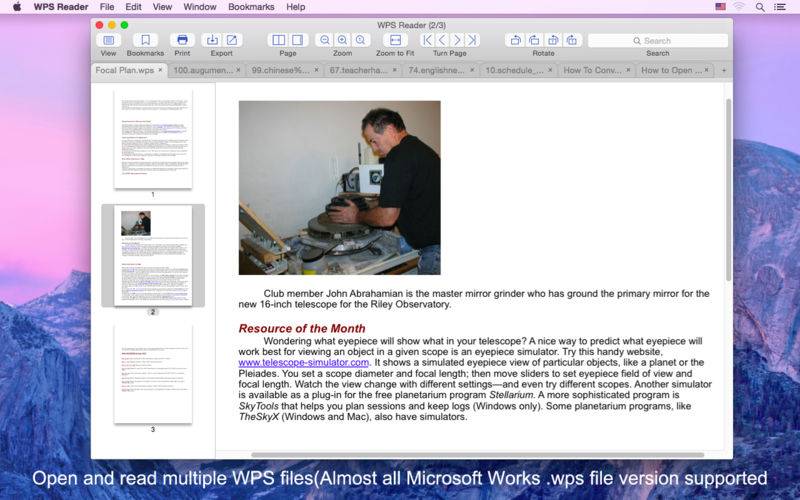Click the actual size magnifier icon
The image size is (800, 500).
[x=360, y=40]
